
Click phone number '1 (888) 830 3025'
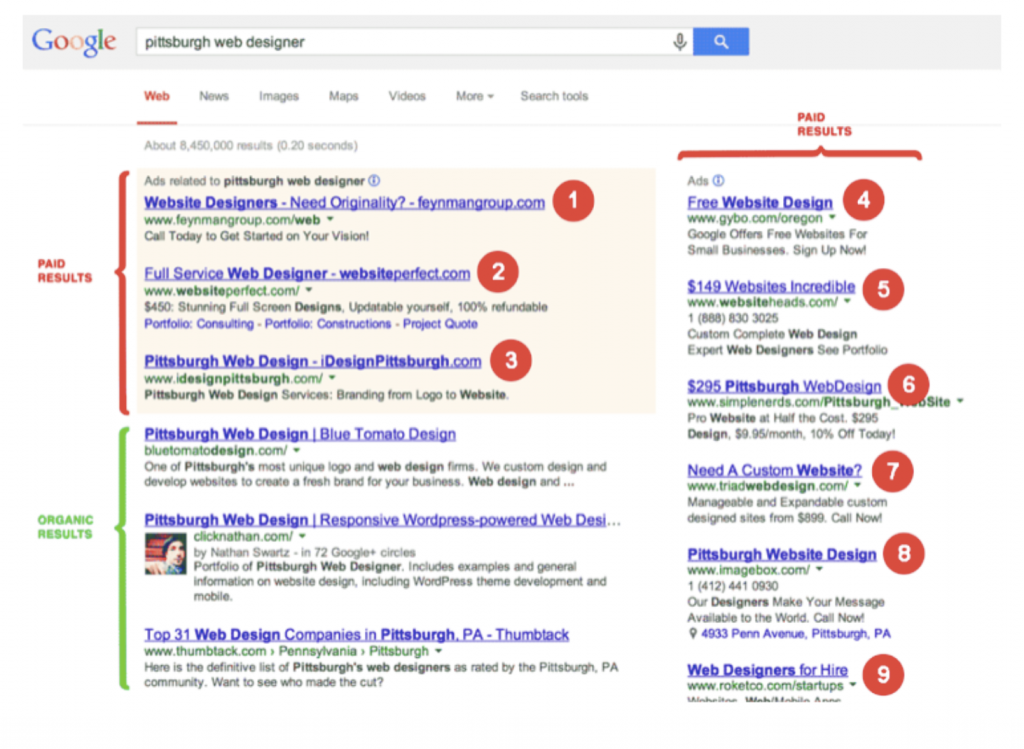(x=733, y=318)
